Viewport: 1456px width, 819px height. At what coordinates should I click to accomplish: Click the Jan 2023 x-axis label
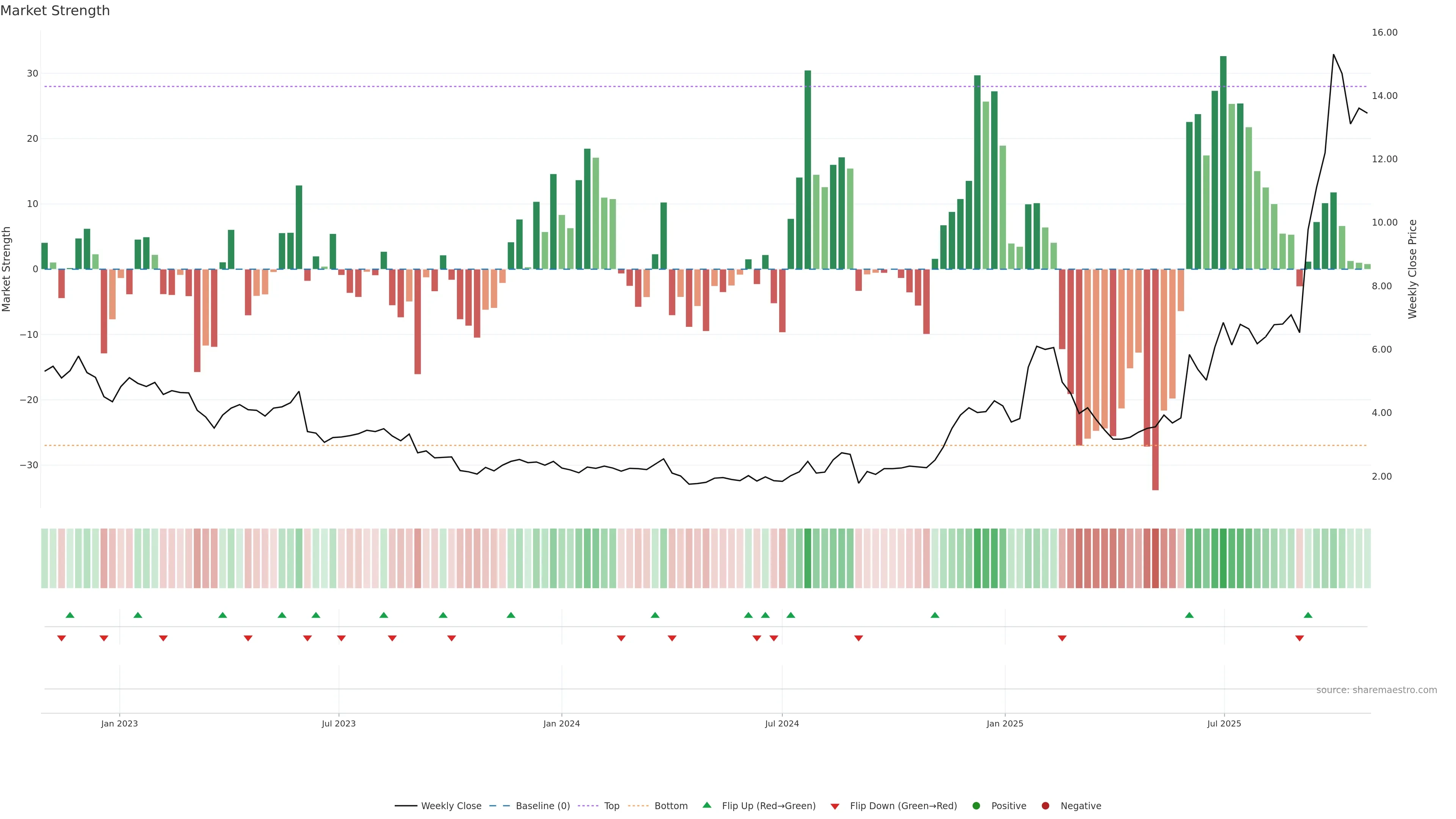click(119, 723)
